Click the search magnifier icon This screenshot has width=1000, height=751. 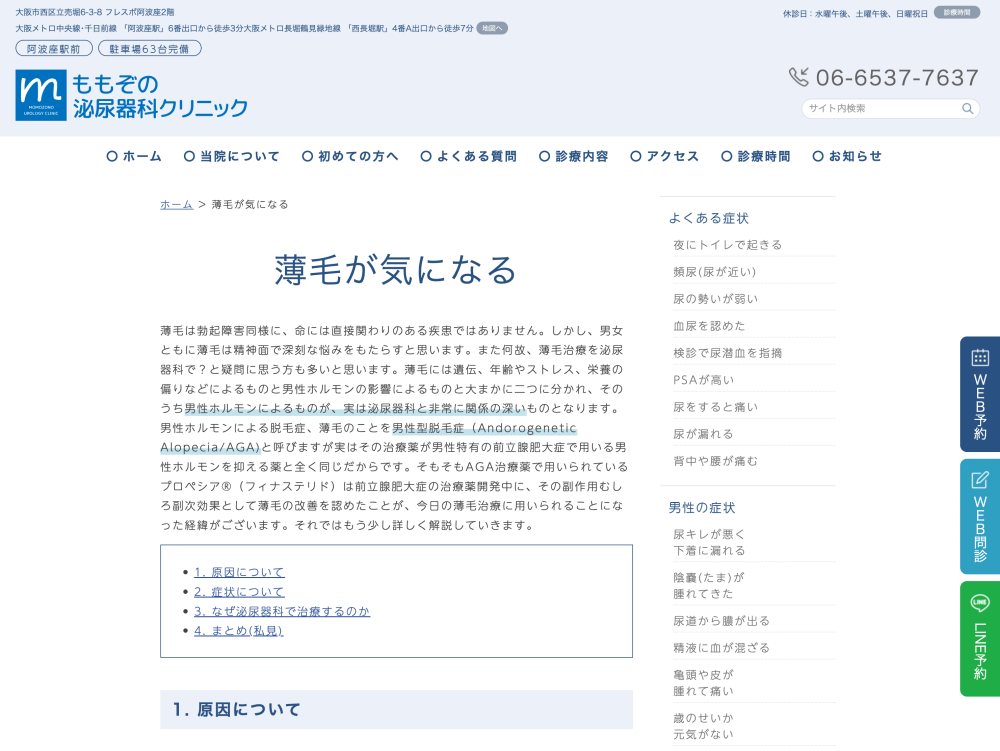coord(967,109)
